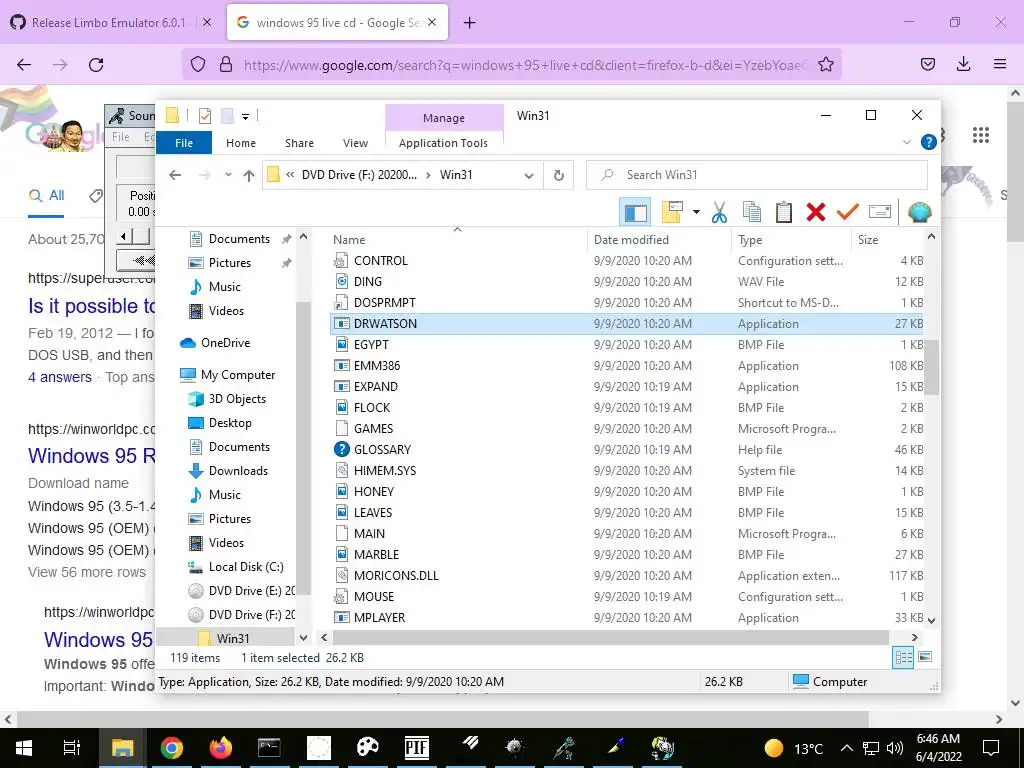Open the Google apps grid icon

981,135
